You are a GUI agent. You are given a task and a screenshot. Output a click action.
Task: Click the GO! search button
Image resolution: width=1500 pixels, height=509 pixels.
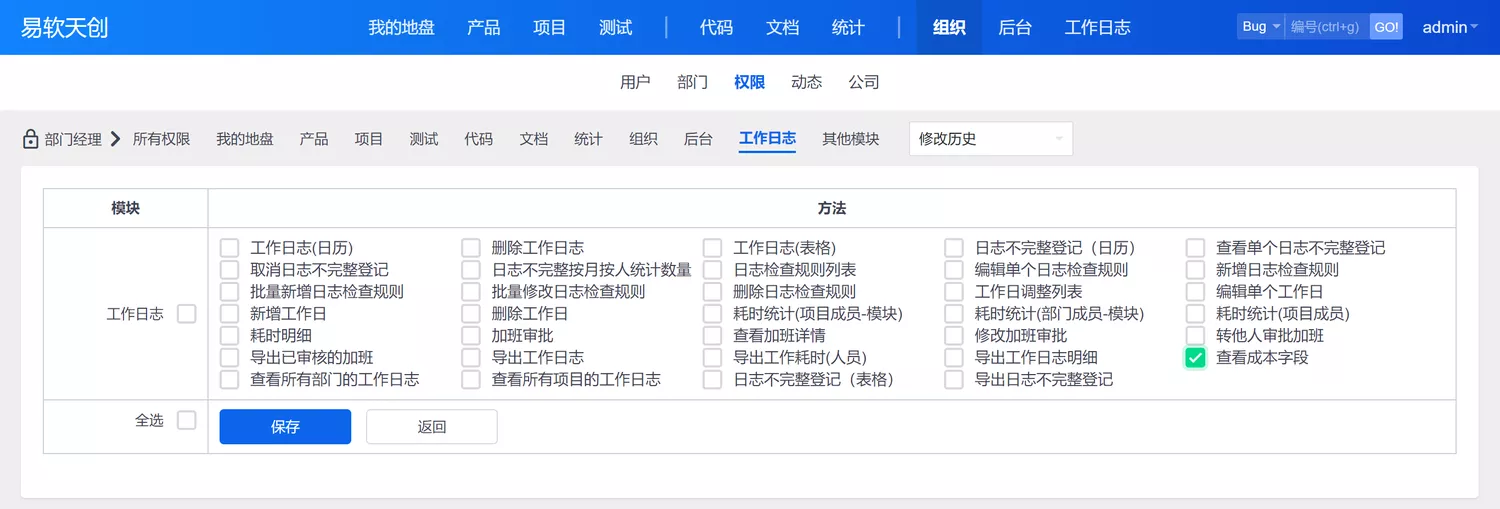pyautogui.click(x=1386, y=27)
